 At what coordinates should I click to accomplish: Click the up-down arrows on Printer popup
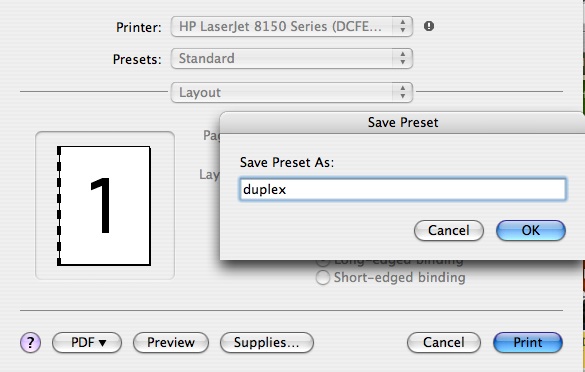(403, 26)
